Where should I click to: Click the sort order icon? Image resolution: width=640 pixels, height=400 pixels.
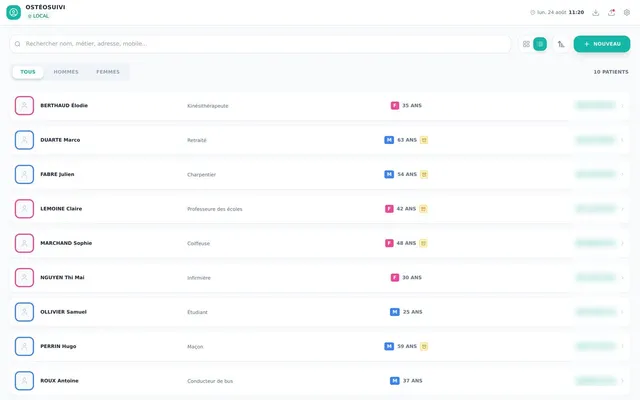click(561, 44)
